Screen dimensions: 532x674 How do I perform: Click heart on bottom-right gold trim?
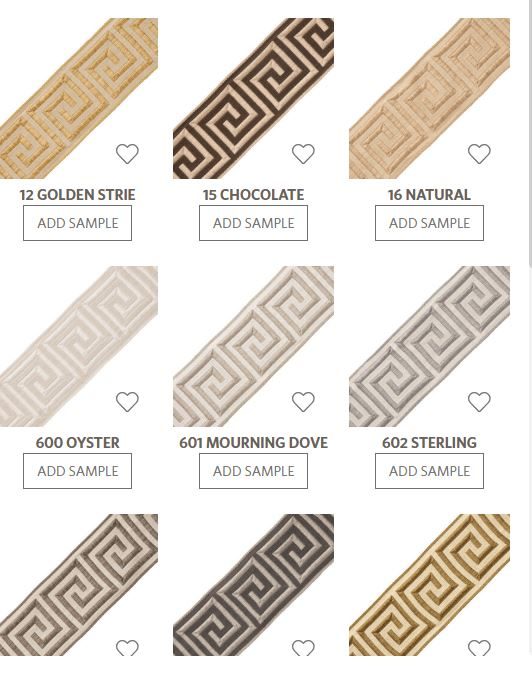point(479,647)
